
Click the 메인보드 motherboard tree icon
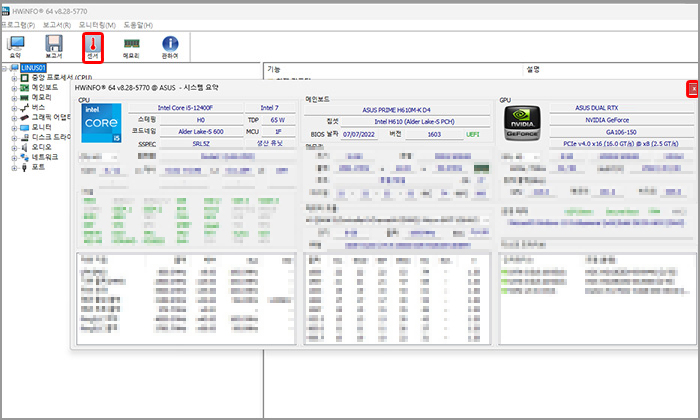[x=25, y=88]
